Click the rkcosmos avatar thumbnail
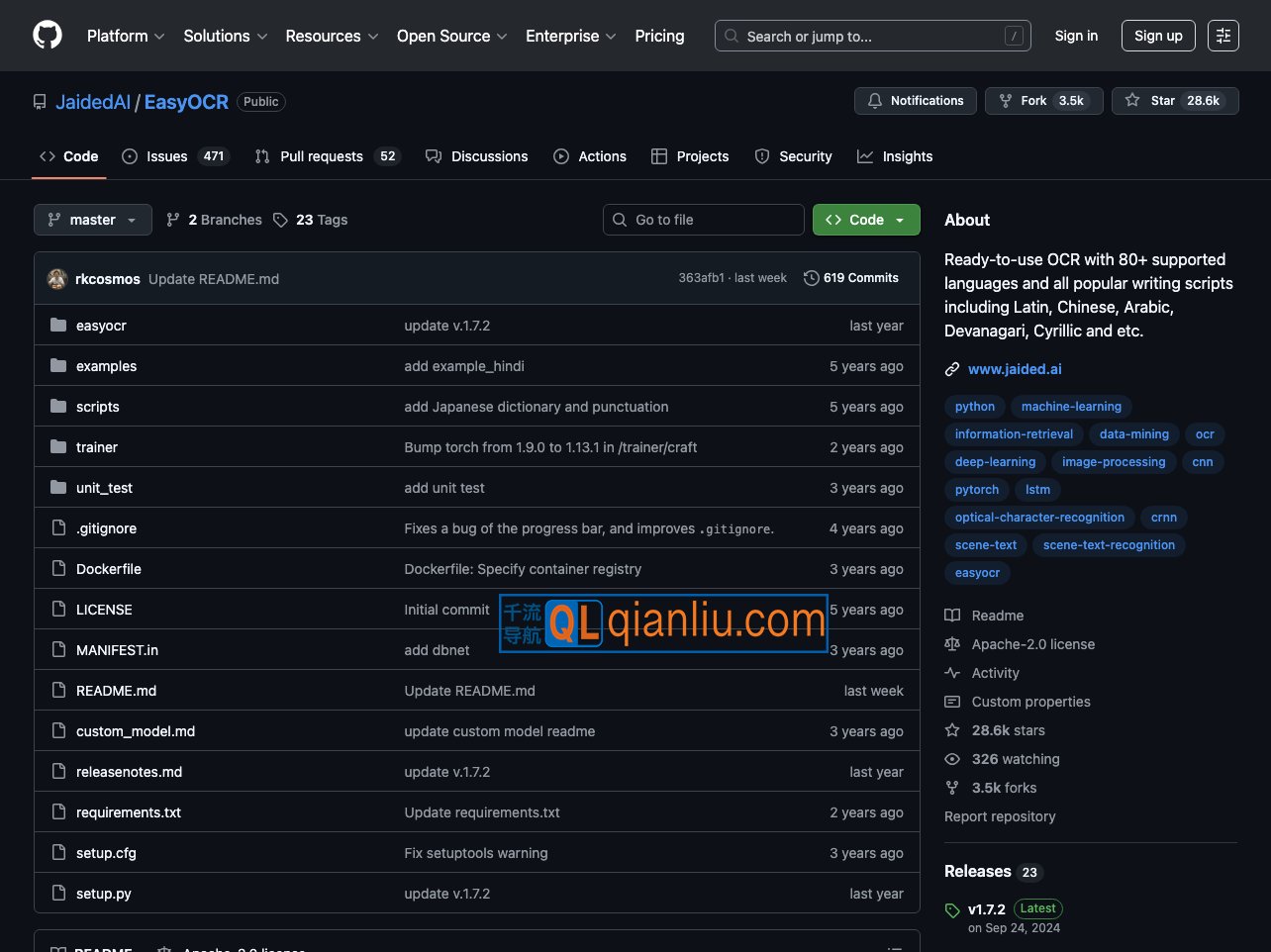The width and height of the screenshot is (1271, 952). click(57, 279)
